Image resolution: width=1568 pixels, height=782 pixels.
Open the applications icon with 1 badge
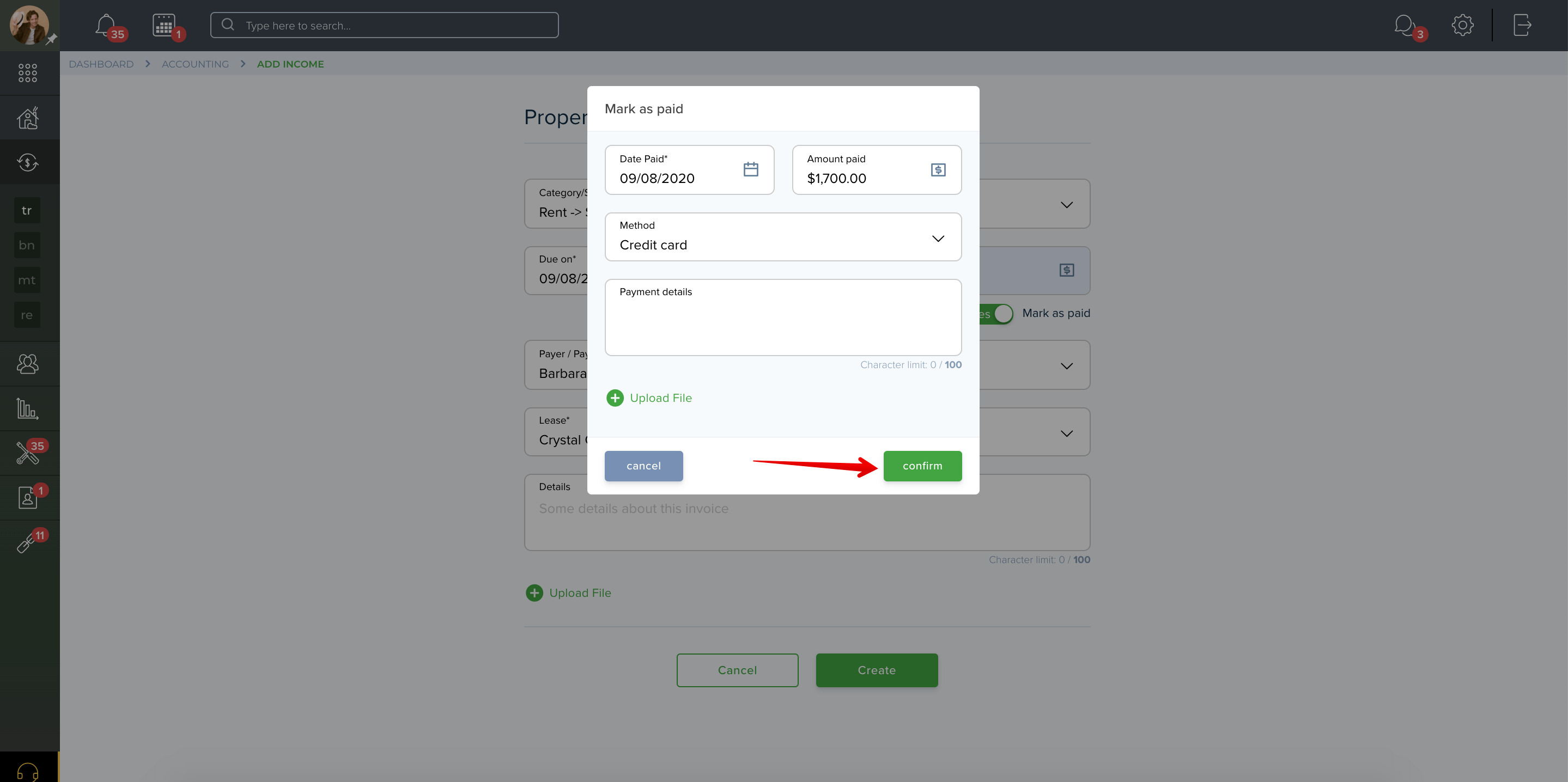(x=28, y=498)
